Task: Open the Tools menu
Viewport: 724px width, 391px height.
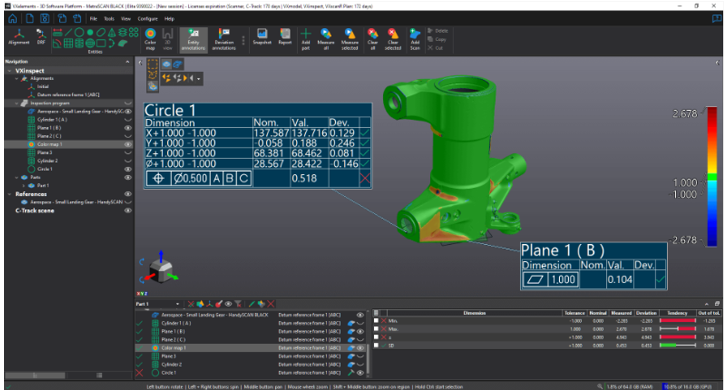Action: (x=109, y=19)
